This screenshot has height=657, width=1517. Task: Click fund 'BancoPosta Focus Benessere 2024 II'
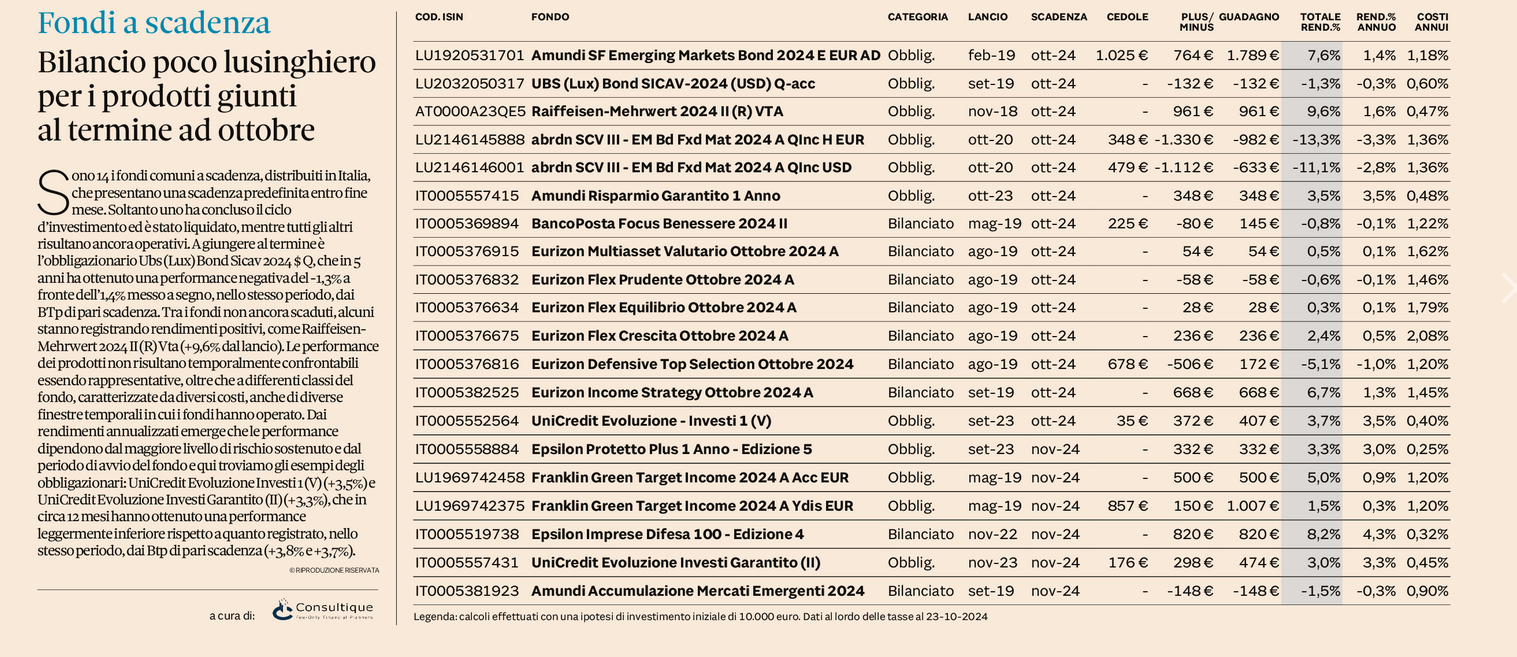pos(660,224)
